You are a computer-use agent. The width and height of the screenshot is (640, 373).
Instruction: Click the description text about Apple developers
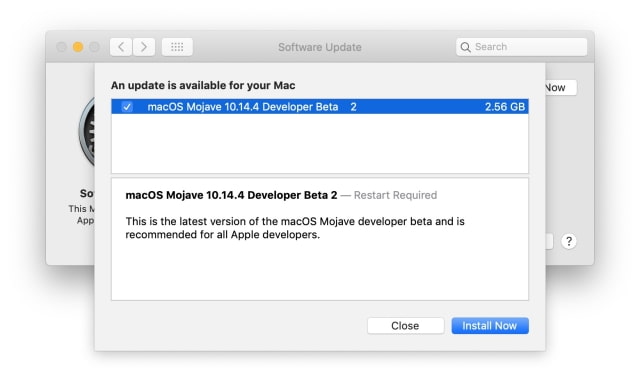[295, 228]
